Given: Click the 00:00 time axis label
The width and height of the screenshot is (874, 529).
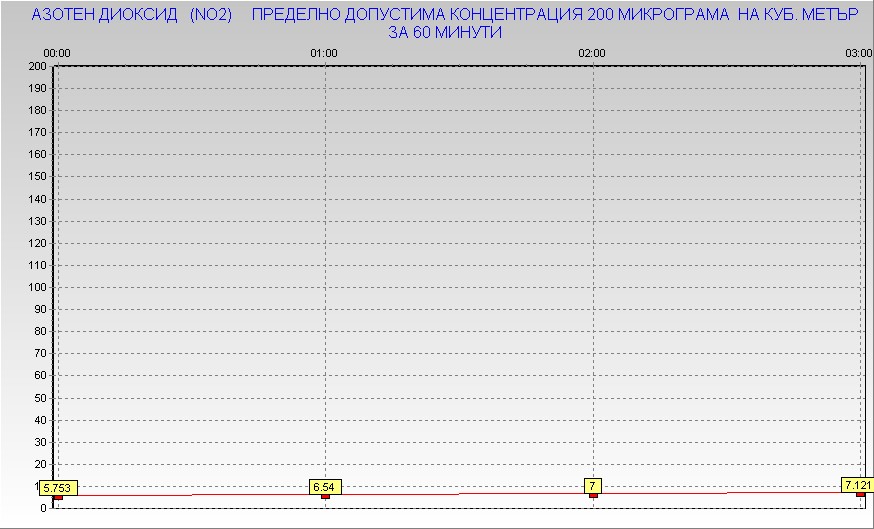Looking at the screenshot, I should coord(57,52).
